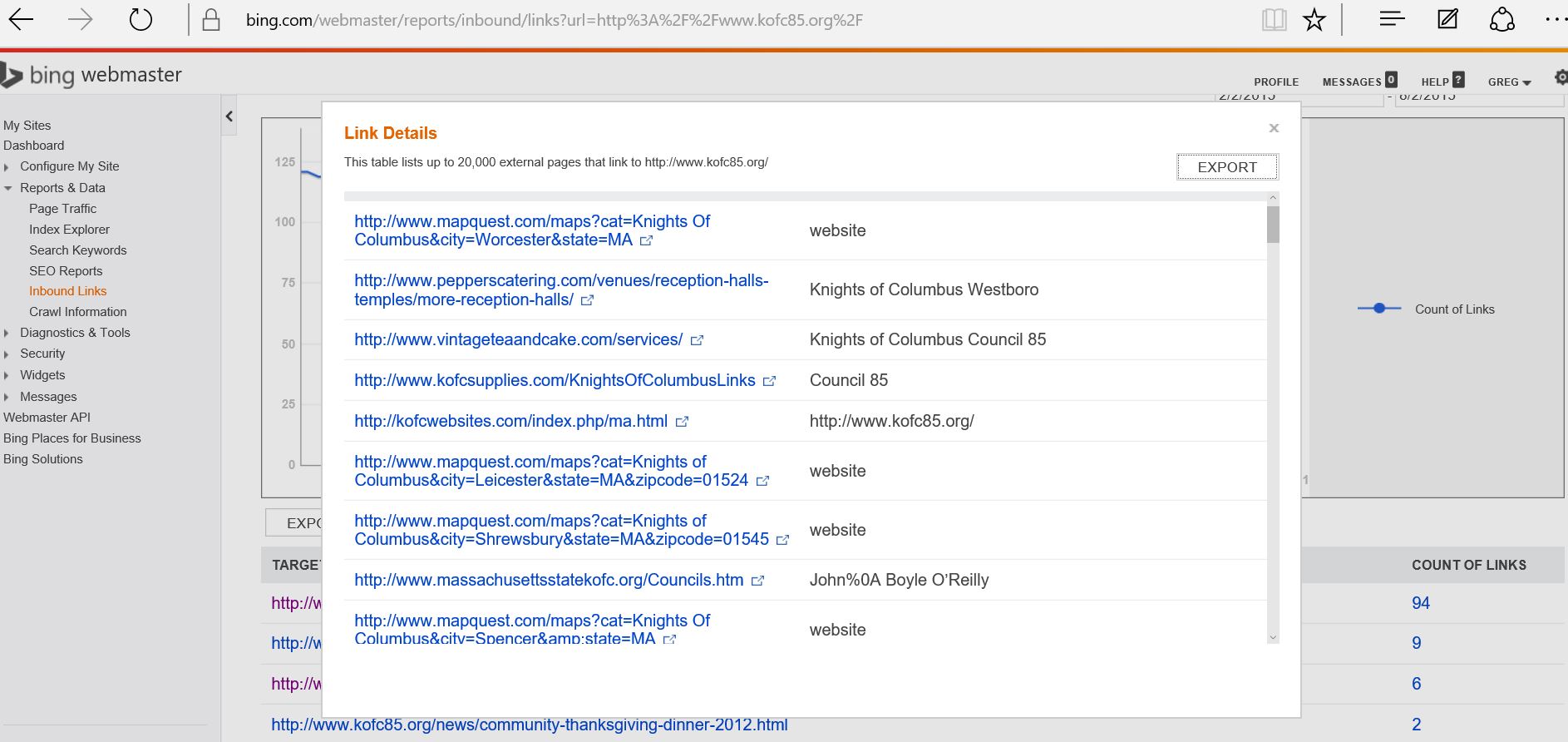
Task: Reload the page with the refresh icon
Action: (141, 19)
